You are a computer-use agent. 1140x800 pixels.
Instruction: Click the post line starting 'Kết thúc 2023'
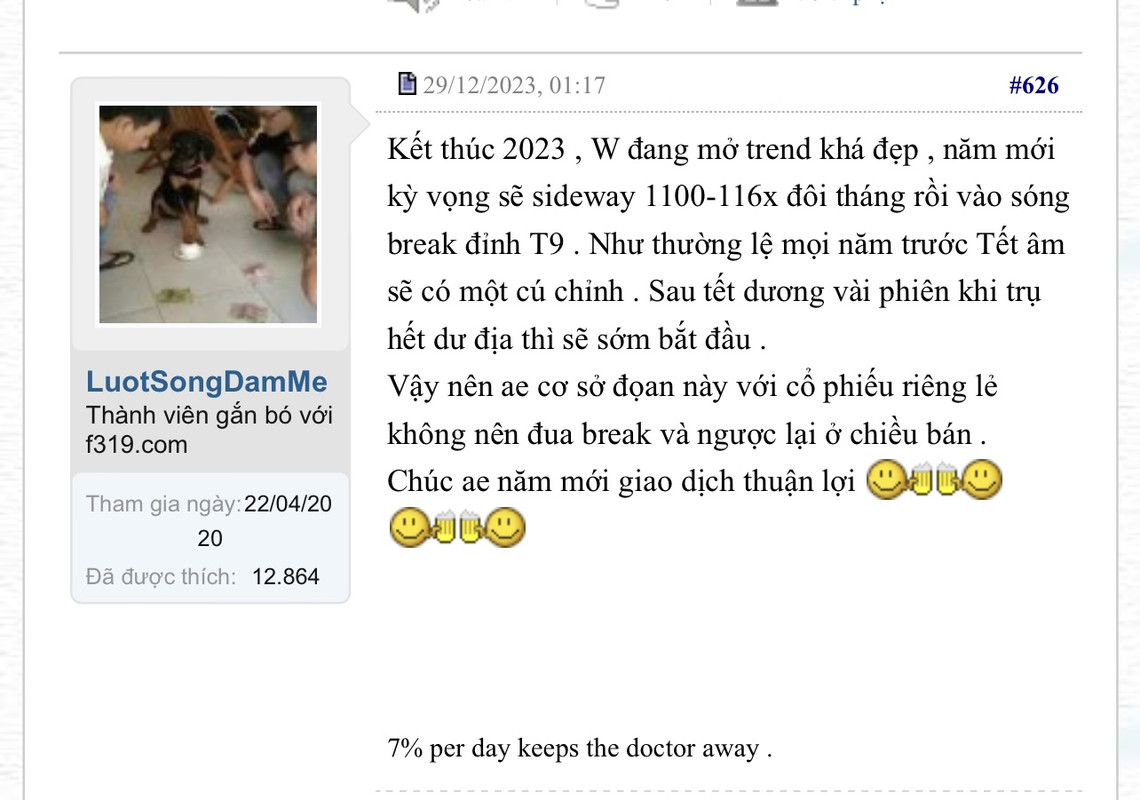[720, 149]
